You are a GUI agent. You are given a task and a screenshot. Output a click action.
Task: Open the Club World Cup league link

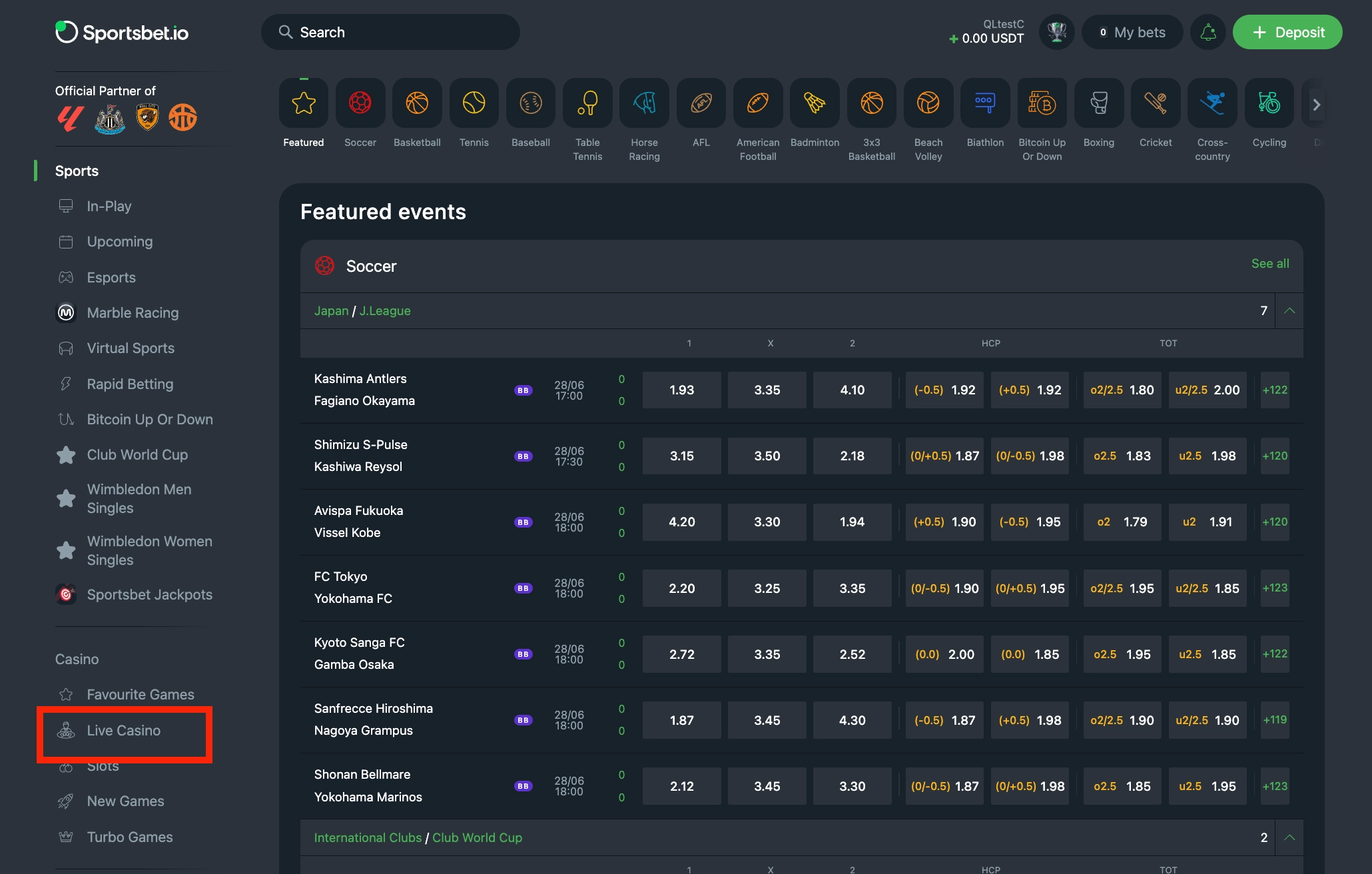click(x=477, y=838)
